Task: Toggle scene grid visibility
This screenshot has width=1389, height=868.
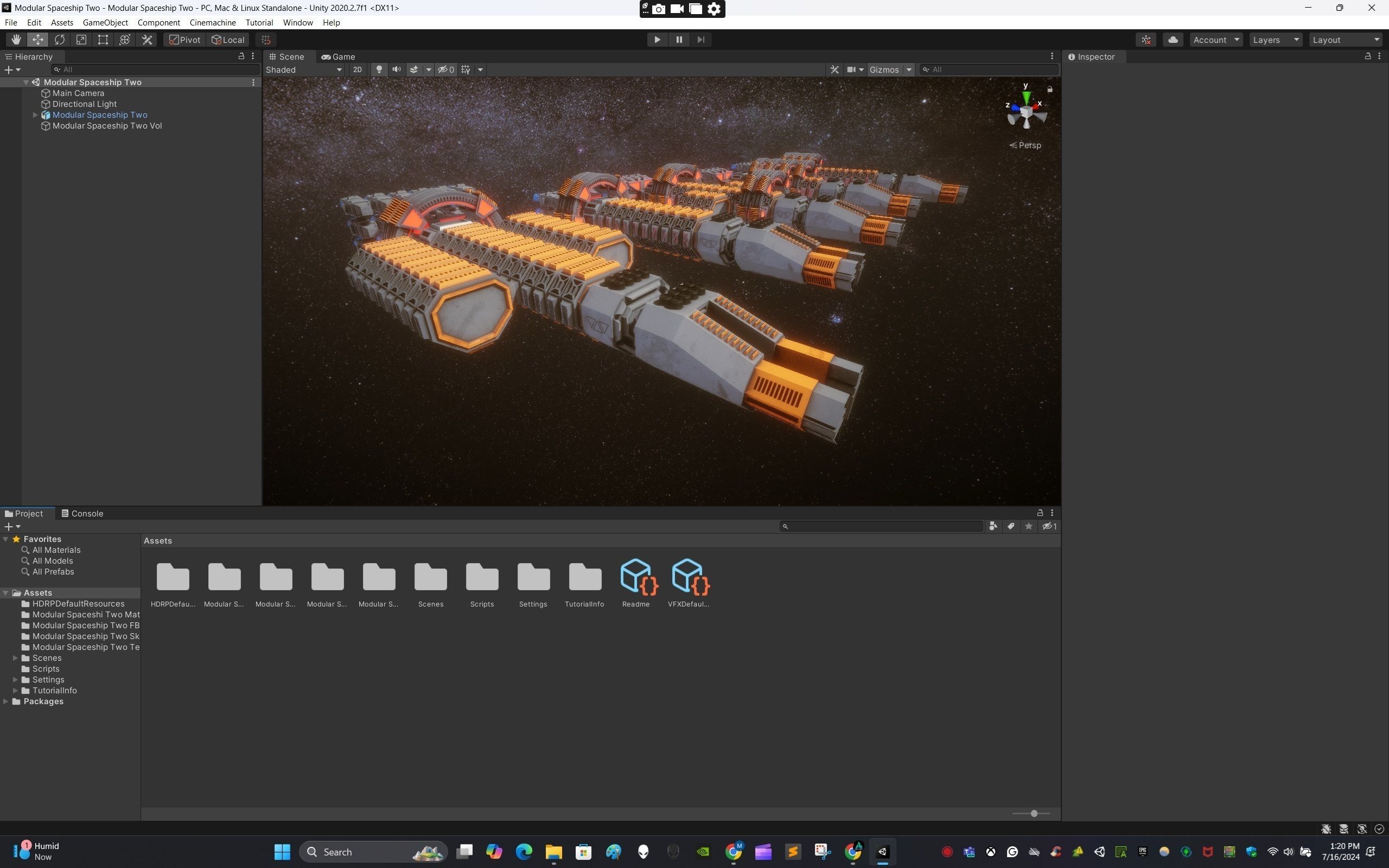Action: (x=466, y=69)
